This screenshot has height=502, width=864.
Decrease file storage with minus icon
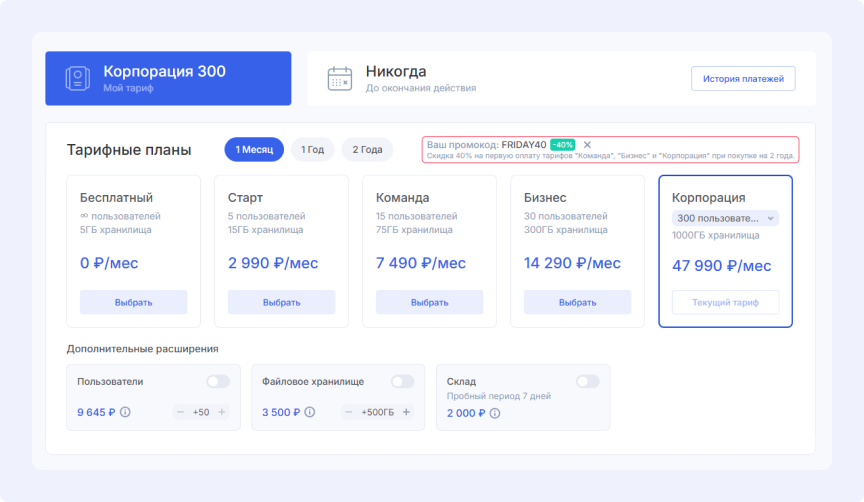[349, 412]
